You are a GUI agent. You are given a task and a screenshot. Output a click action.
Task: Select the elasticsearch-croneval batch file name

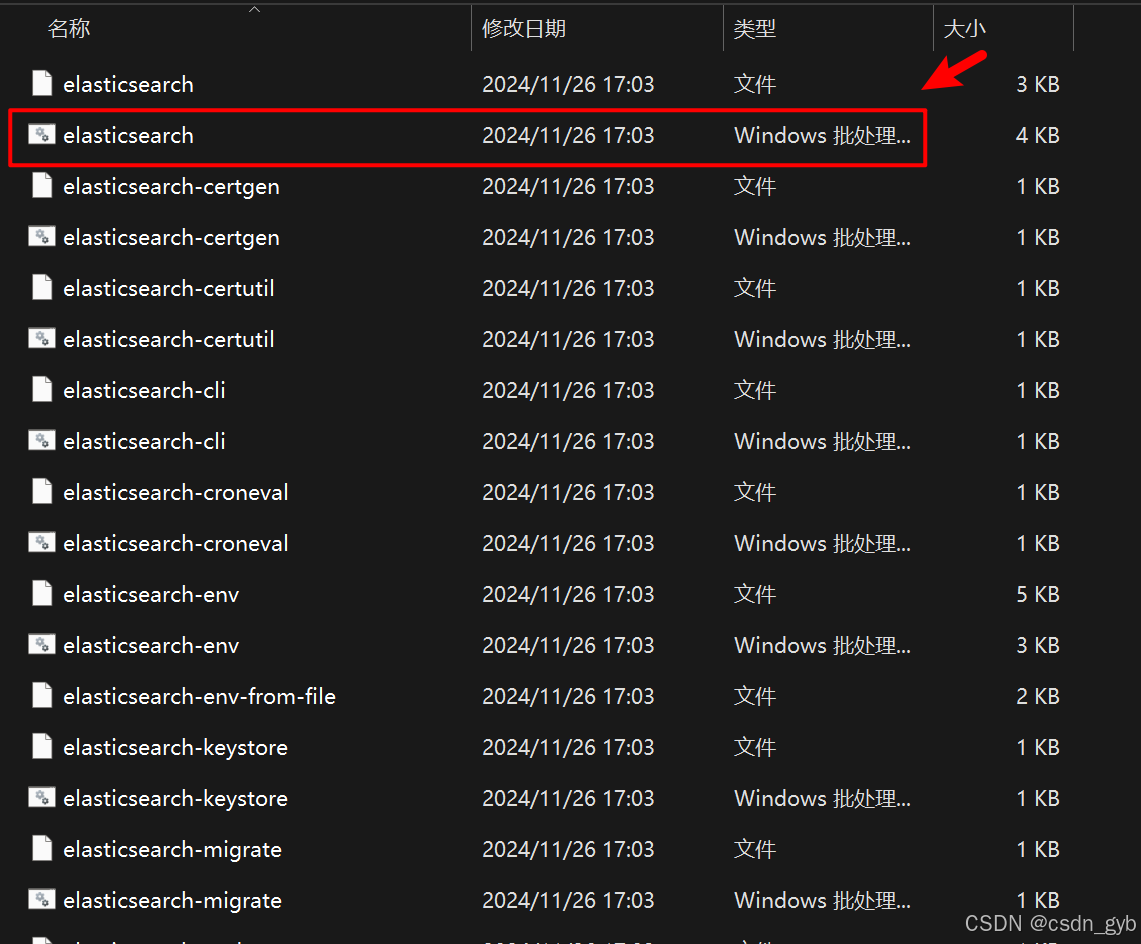pyautogui.click(x=175, y=543)
